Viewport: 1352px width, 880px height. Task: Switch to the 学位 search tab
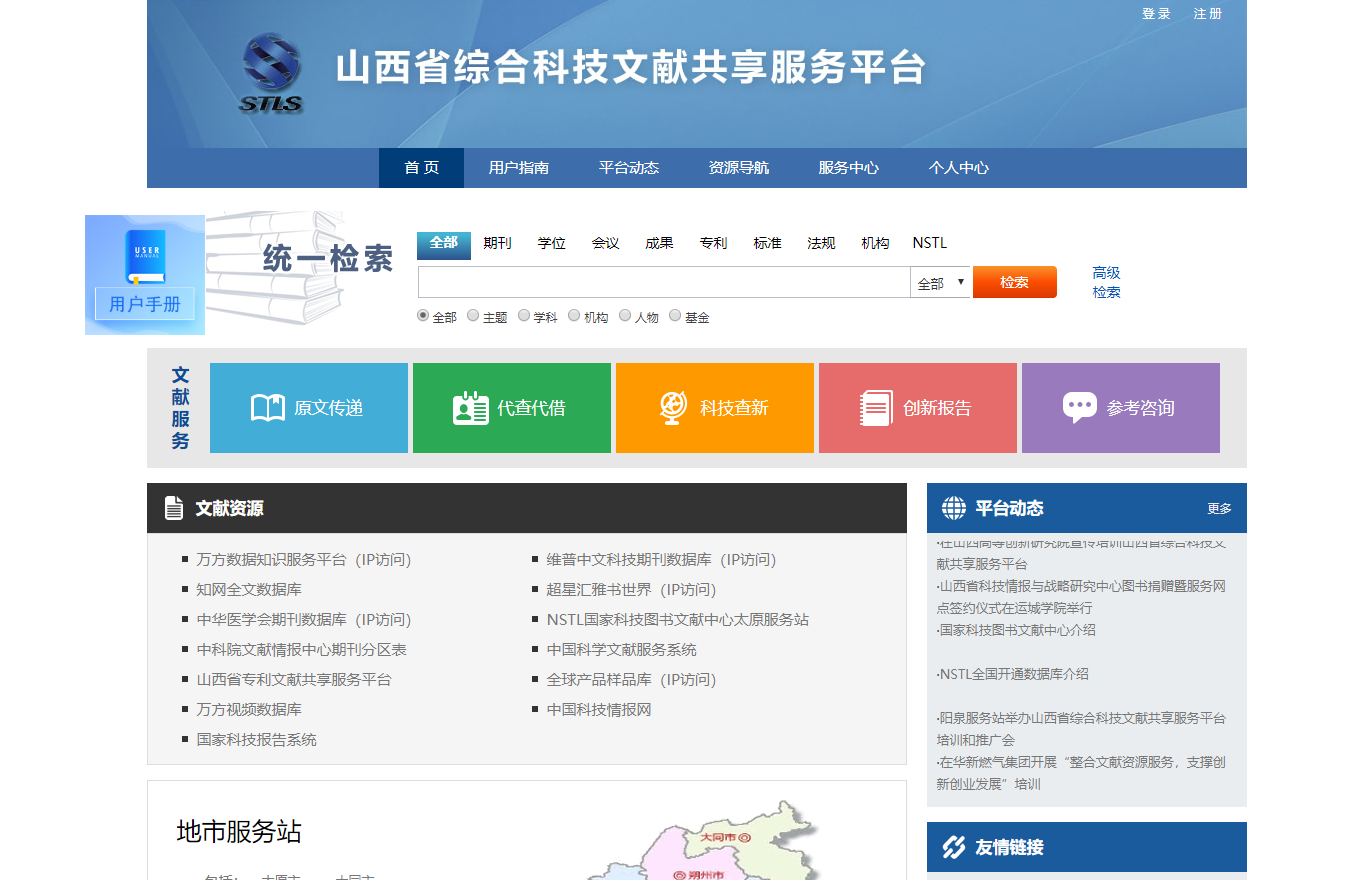point(552,243)
